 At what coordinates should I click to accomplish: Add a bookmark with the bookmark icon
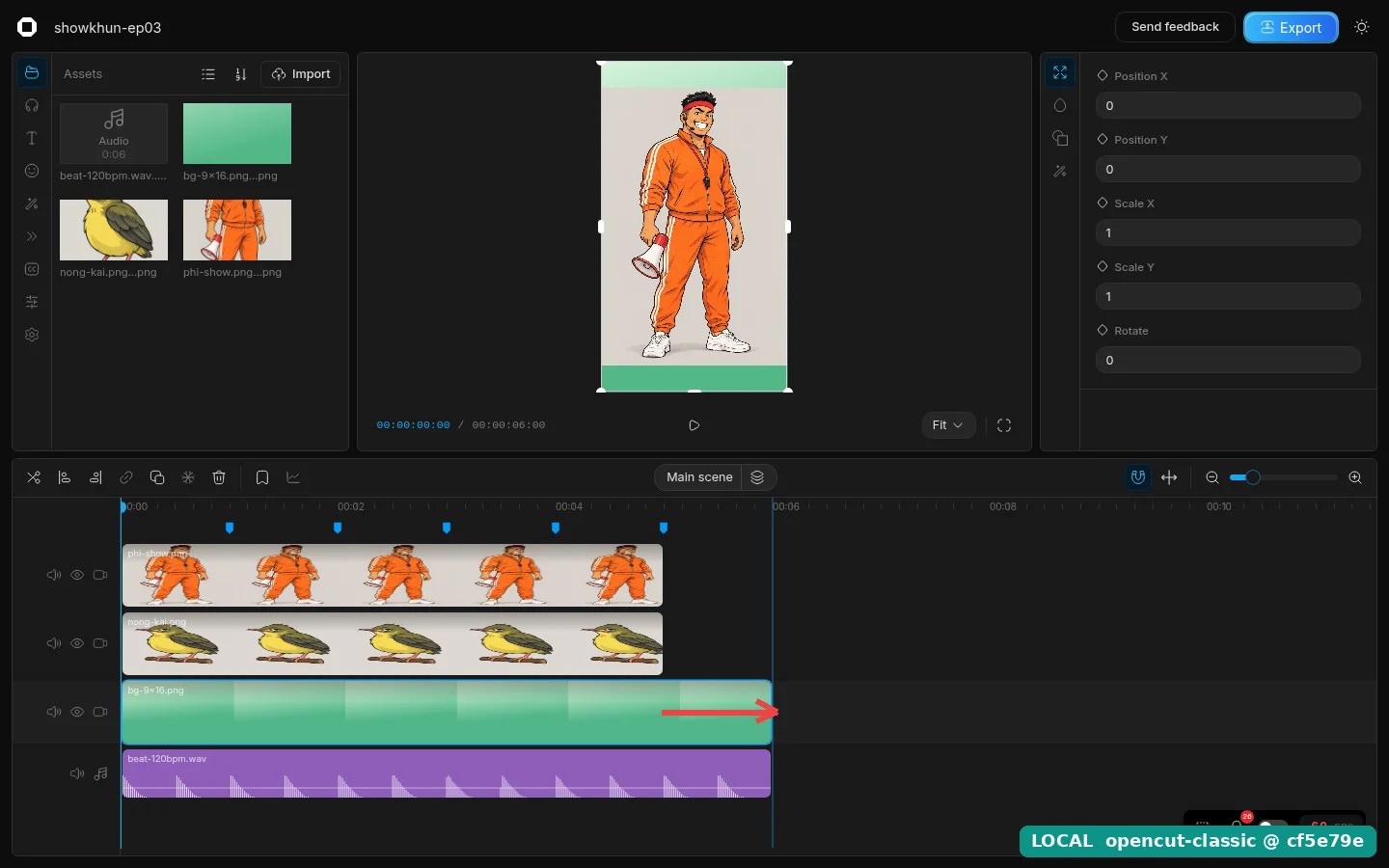tap(262, 477)
